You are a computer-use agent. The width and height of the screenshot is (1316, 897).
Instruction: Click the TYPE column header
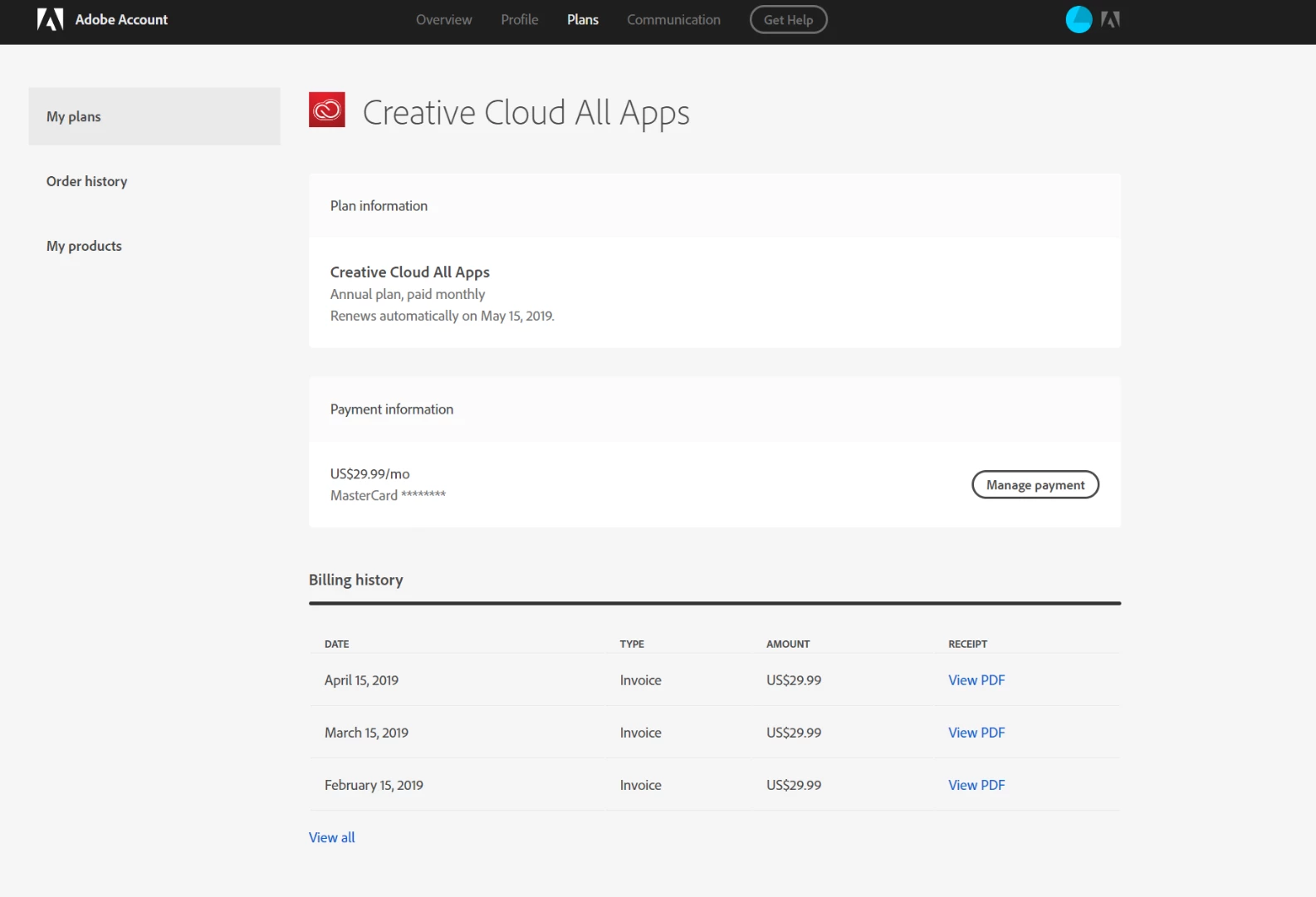[x=632, y=644]
